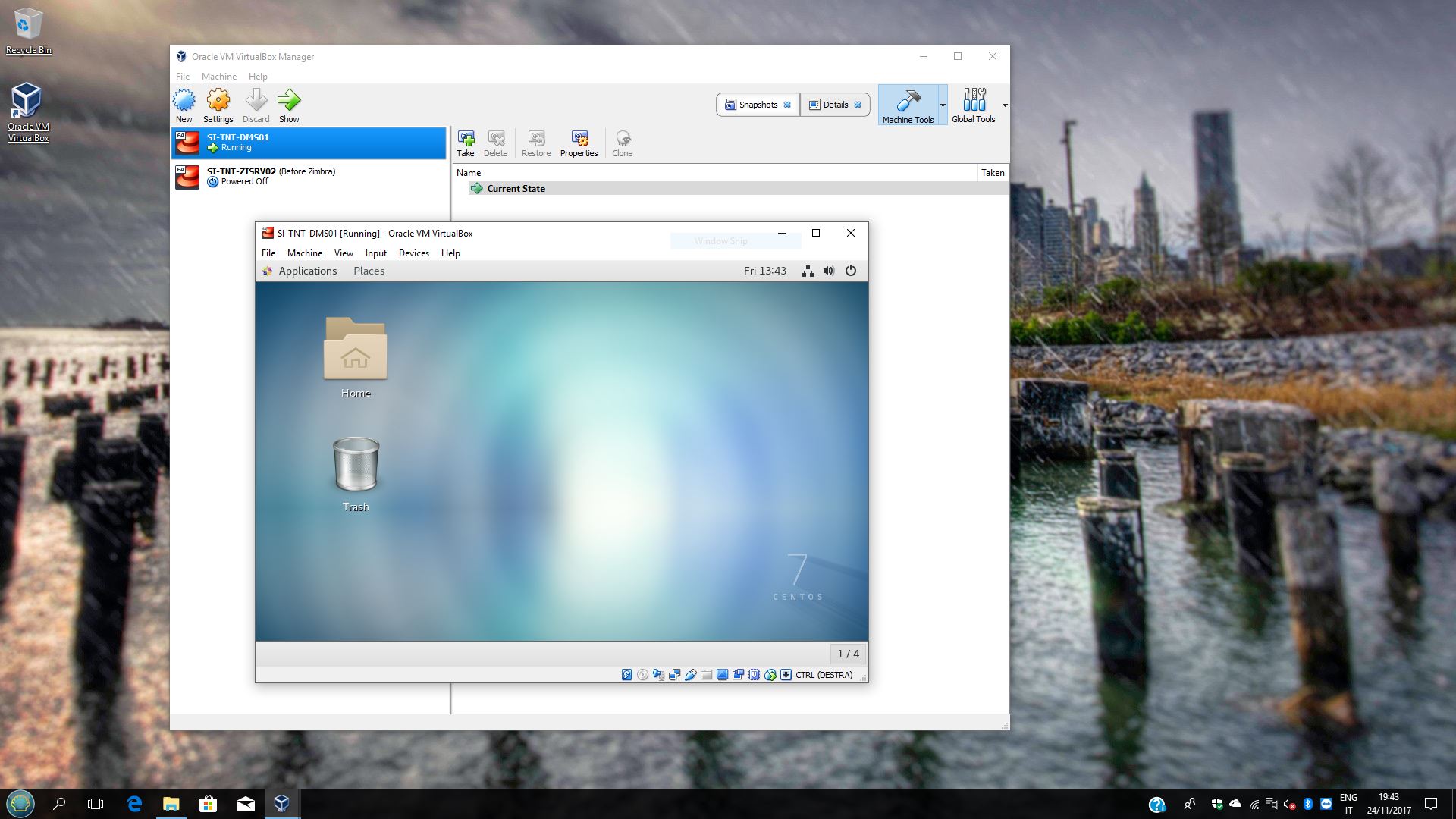Screen dimensions: 1456x819
Task: Click the Properties snapshot icon
Action: [x=579, y=142]
